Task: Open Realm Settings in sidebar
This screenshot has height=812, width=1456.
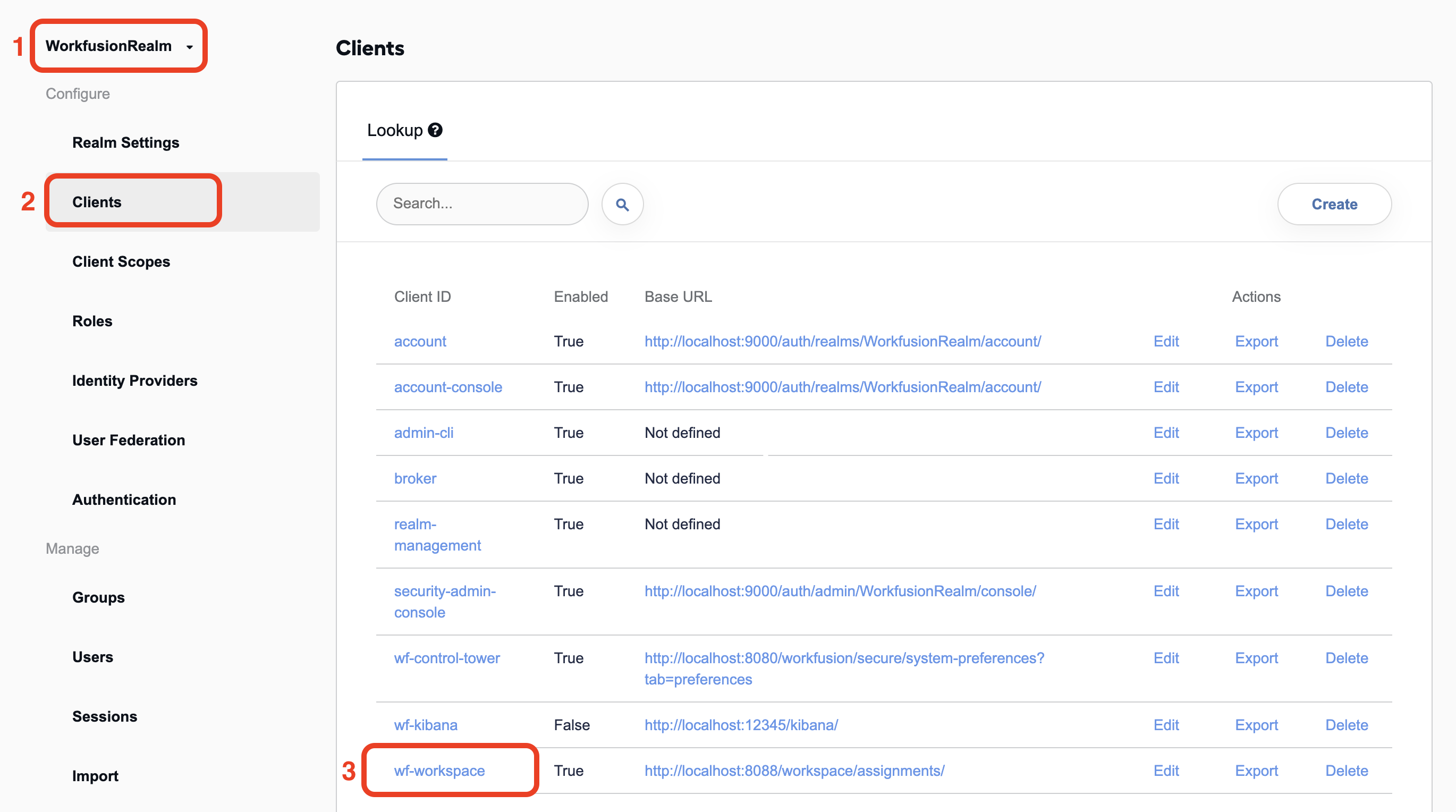Action: pyautogui.click(x=125, y=142)
